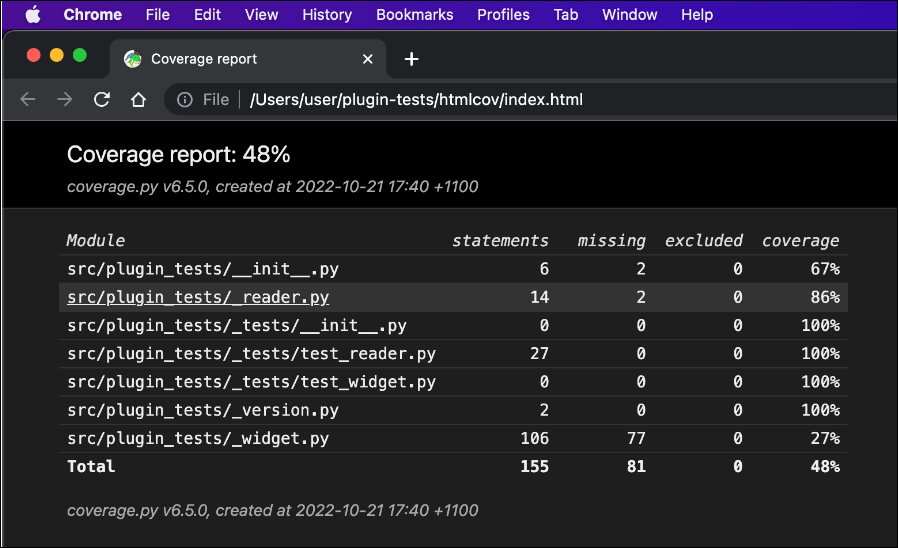The width and height of the screenshot is (898, 548).
Task: Sort table by statements column
Action: click(x=500, y=241)
